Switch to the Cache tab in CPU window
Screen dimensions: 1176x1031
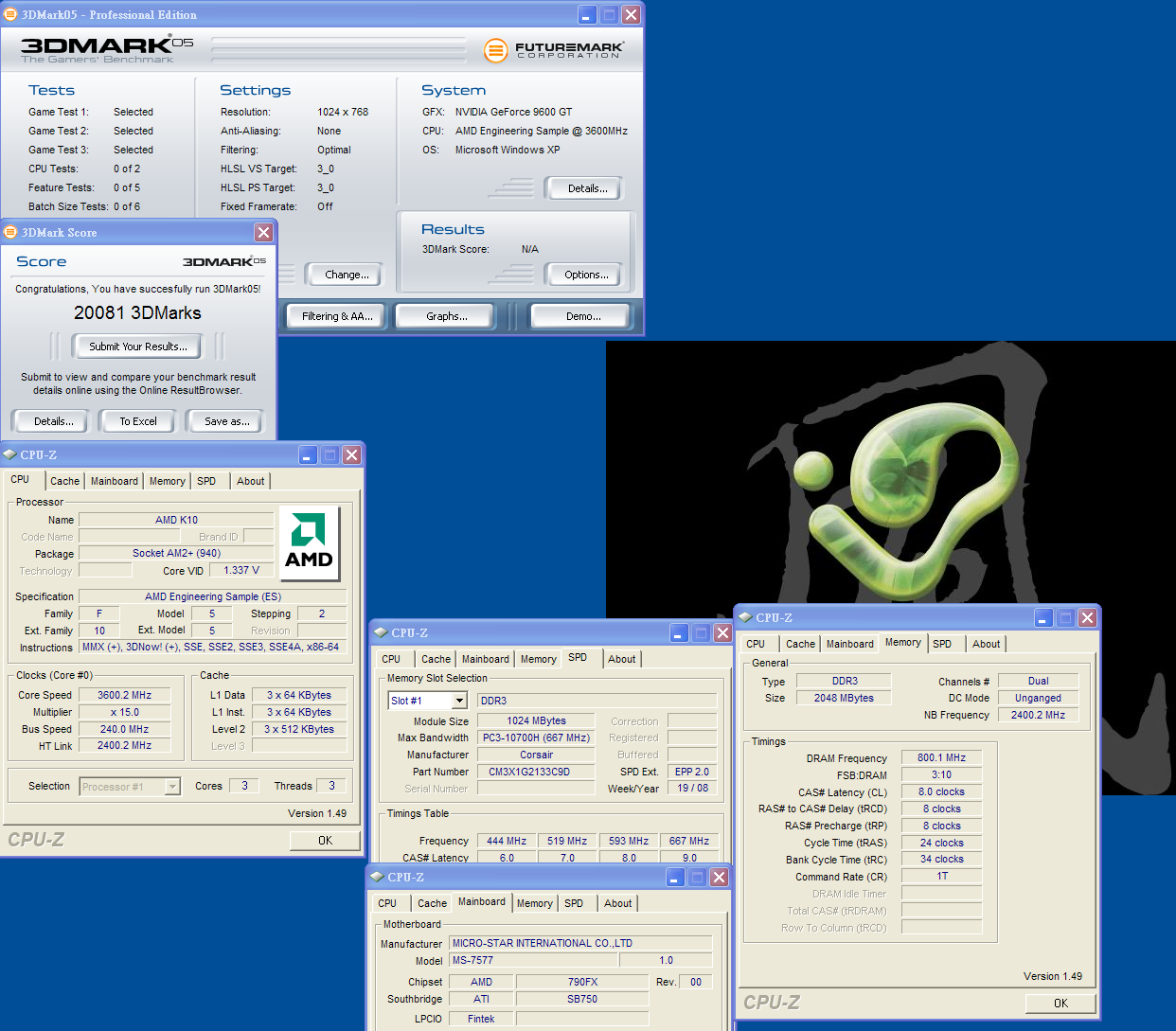click(x=64, y=481)
